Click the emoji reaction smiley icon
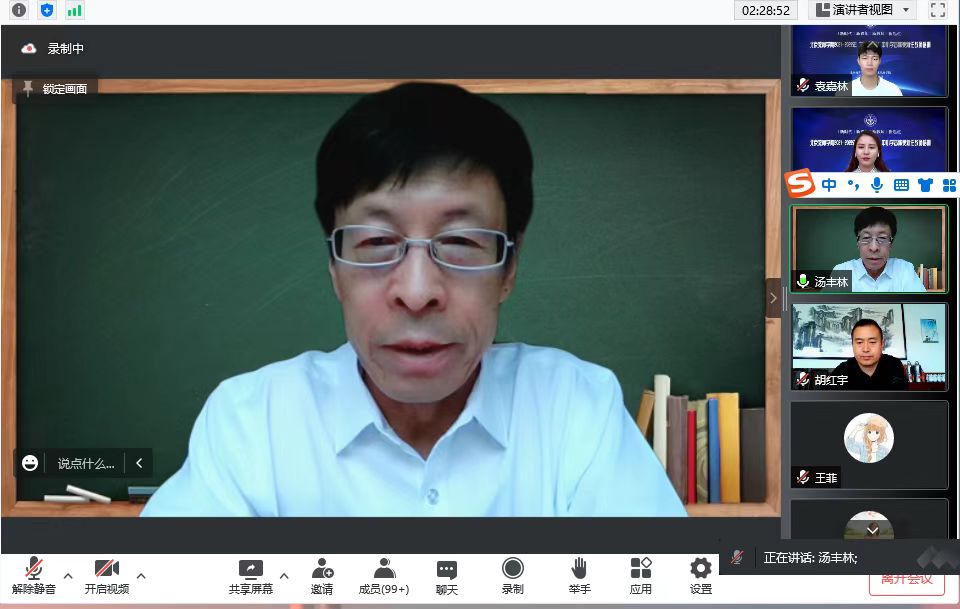 [30, 463]
